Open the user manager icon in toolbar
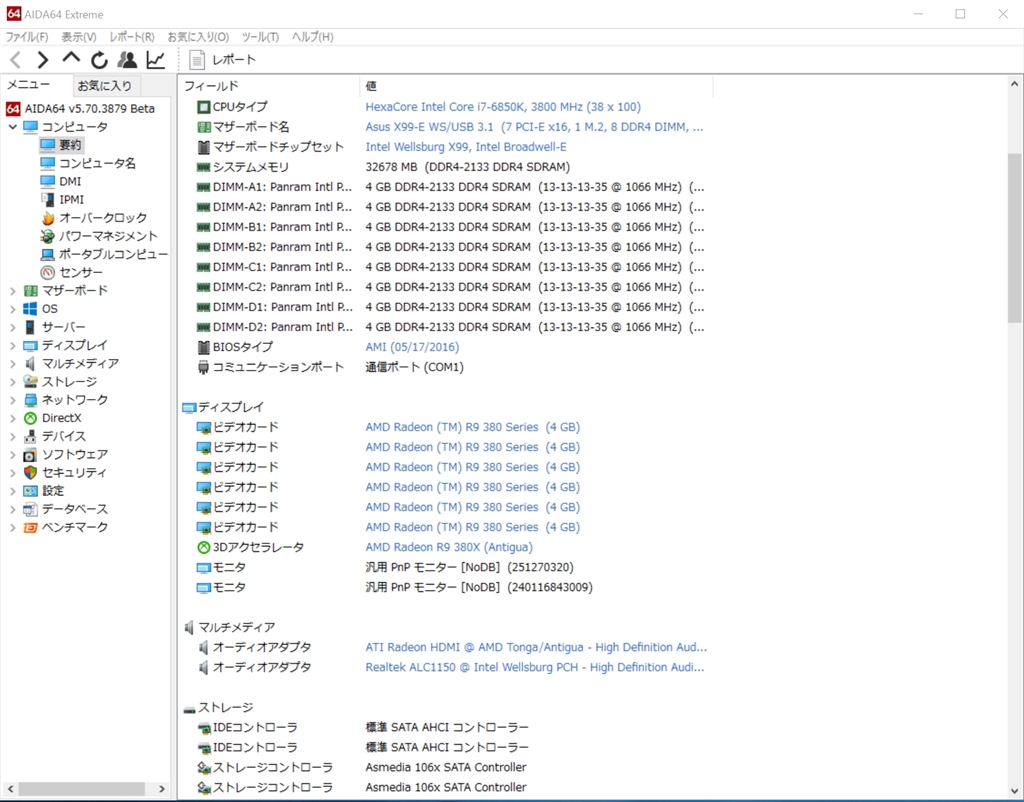 tap(127, 60)
